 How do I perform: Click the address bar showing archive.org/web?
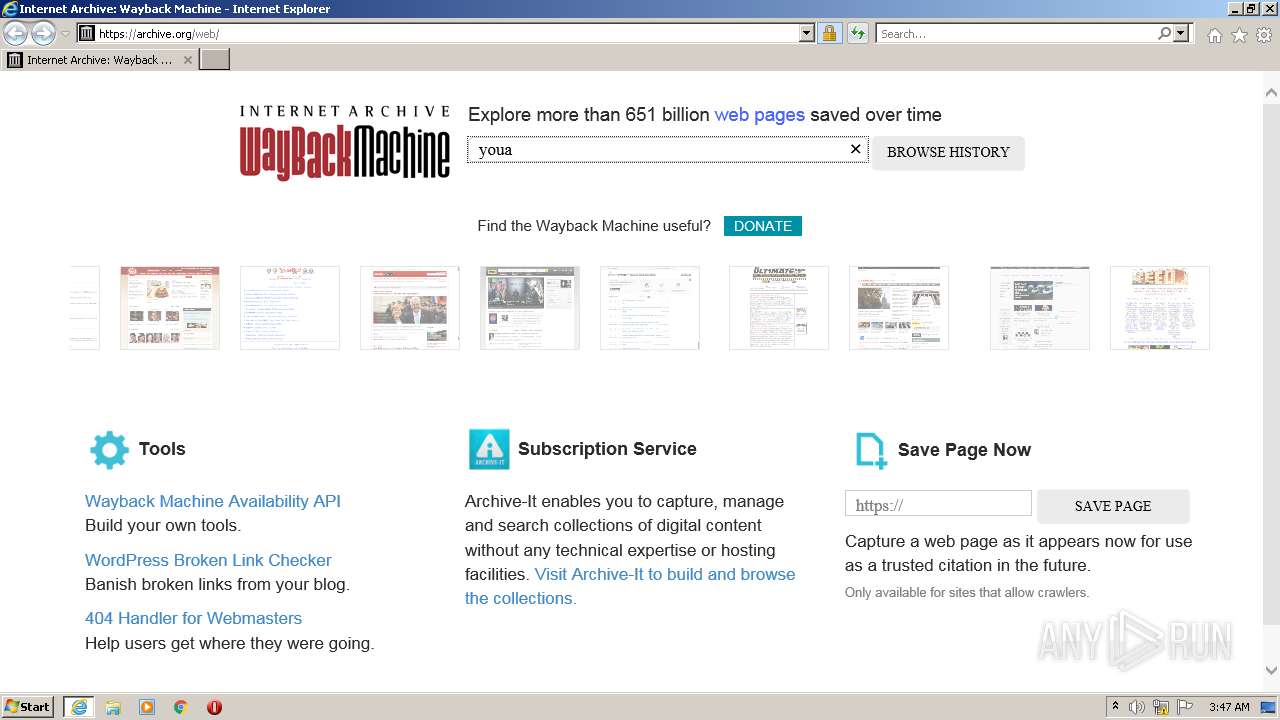[x=446, y=33]
